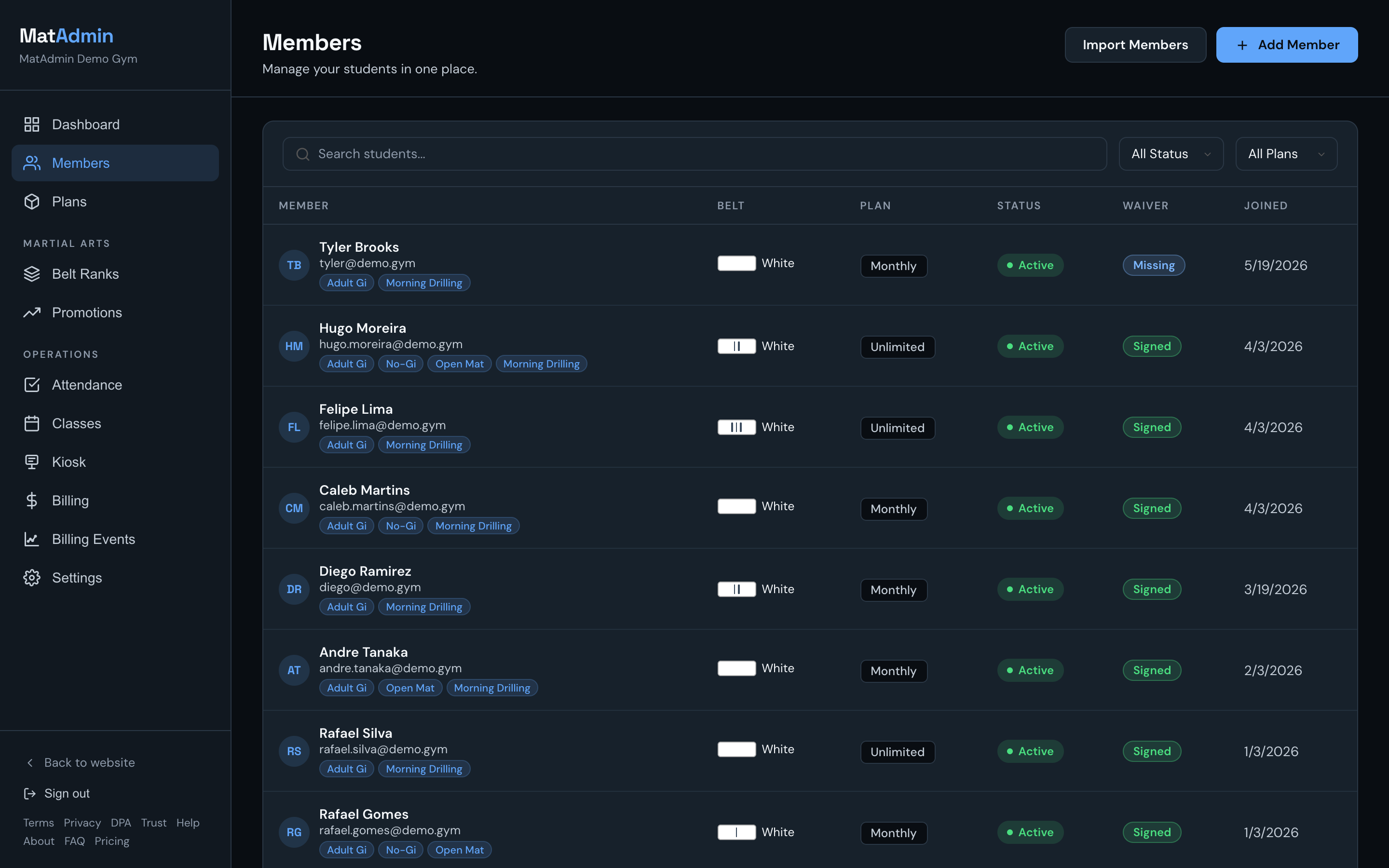Click the Billing dollar sign icon

click(x=31, y=501)
